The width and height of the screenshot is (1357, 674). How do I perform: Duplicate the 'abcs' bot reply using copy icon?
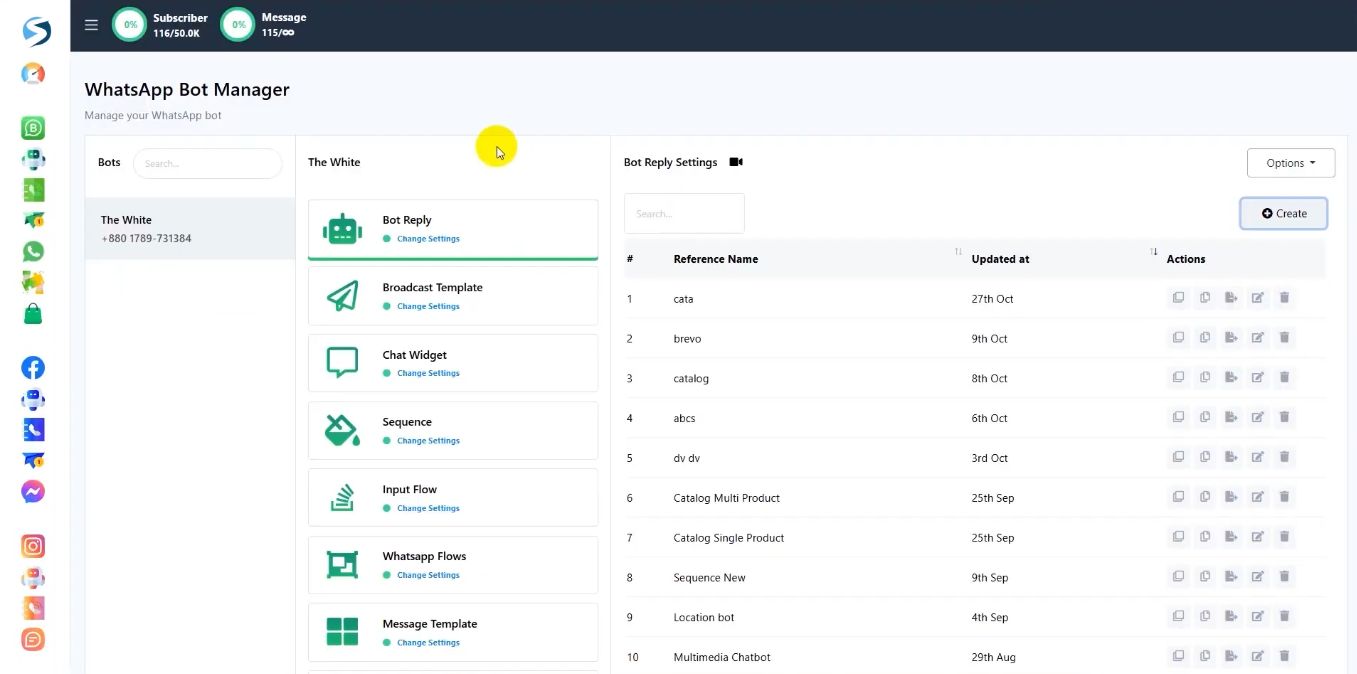click(x=1205, y=418)
